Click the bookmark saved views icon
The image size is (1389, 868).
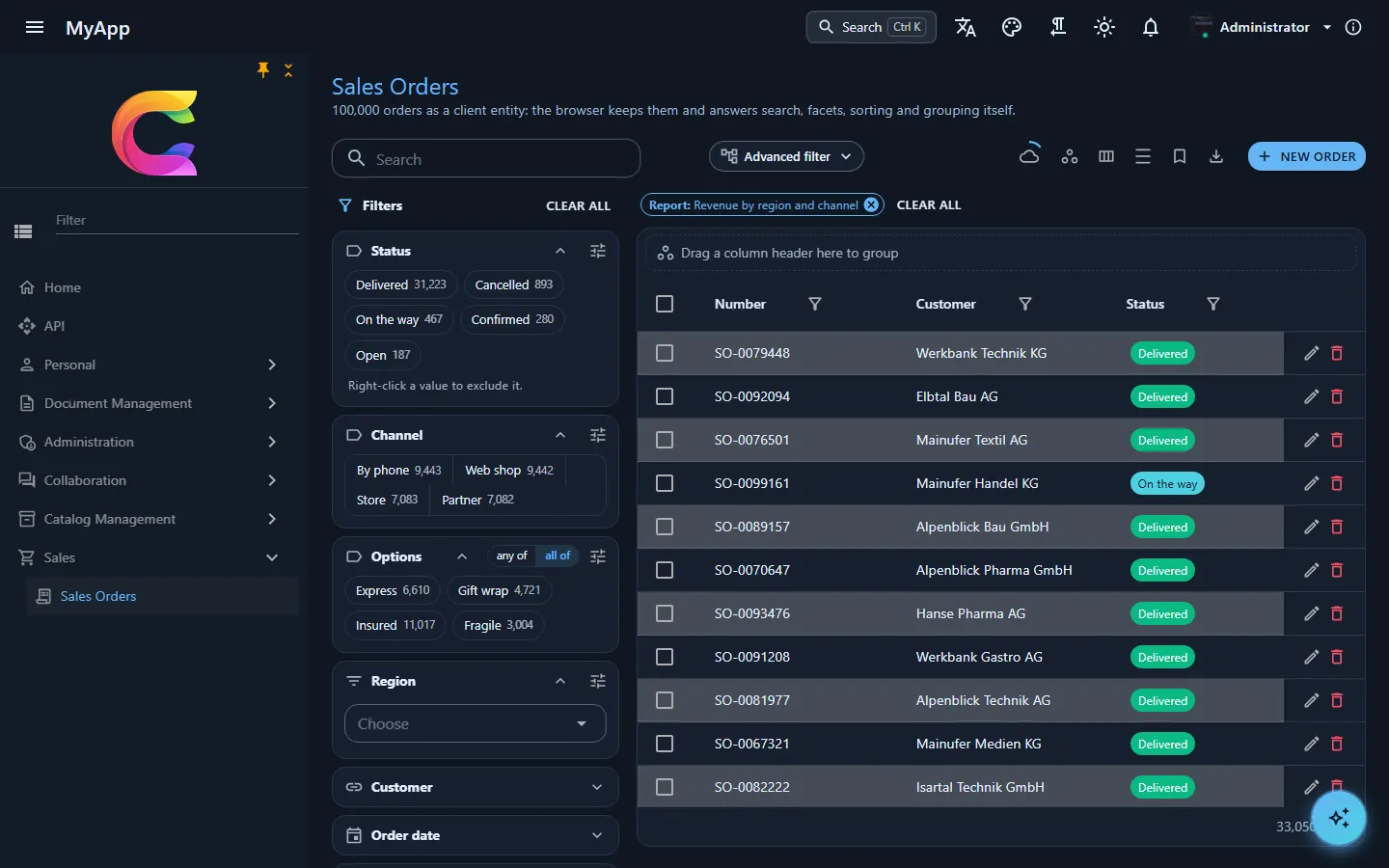coord(1180,156)
